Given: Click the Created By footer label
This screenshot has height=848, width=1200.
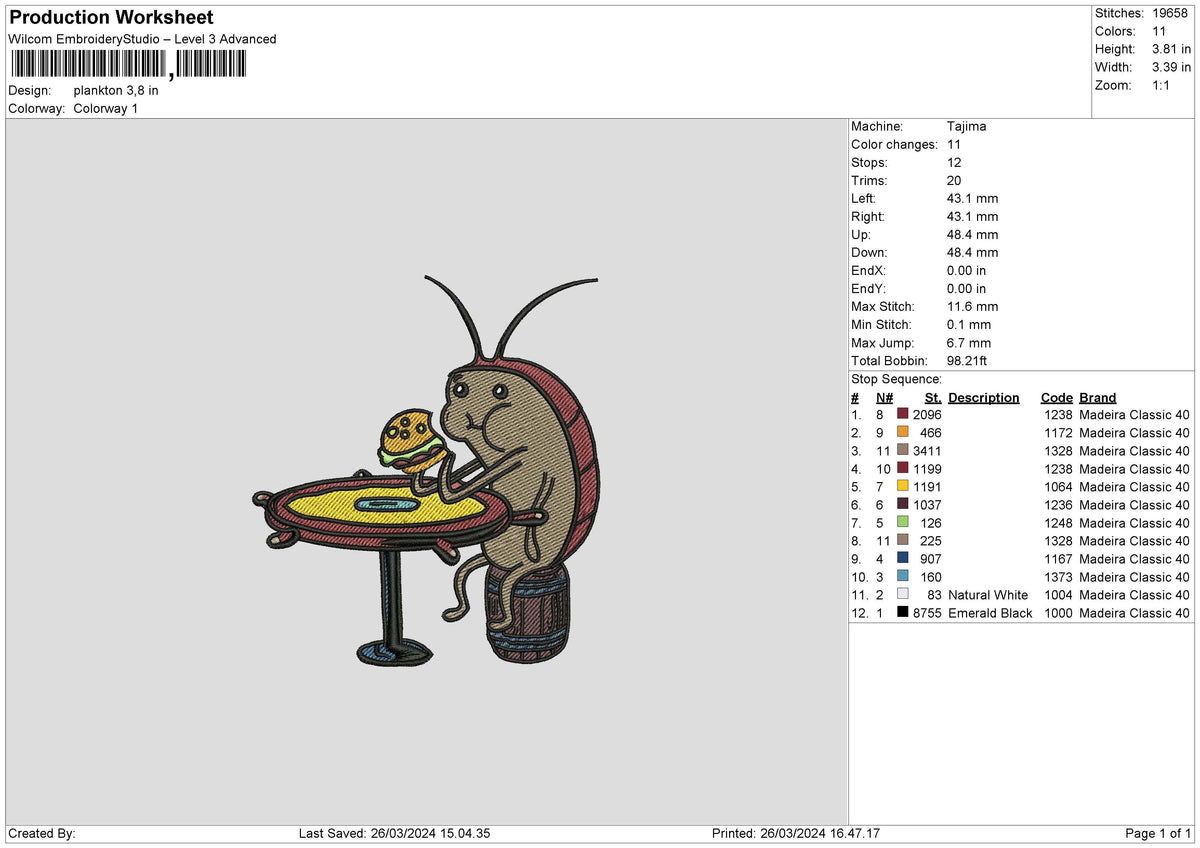Looking at the screenshot, I should click(42, 833).
